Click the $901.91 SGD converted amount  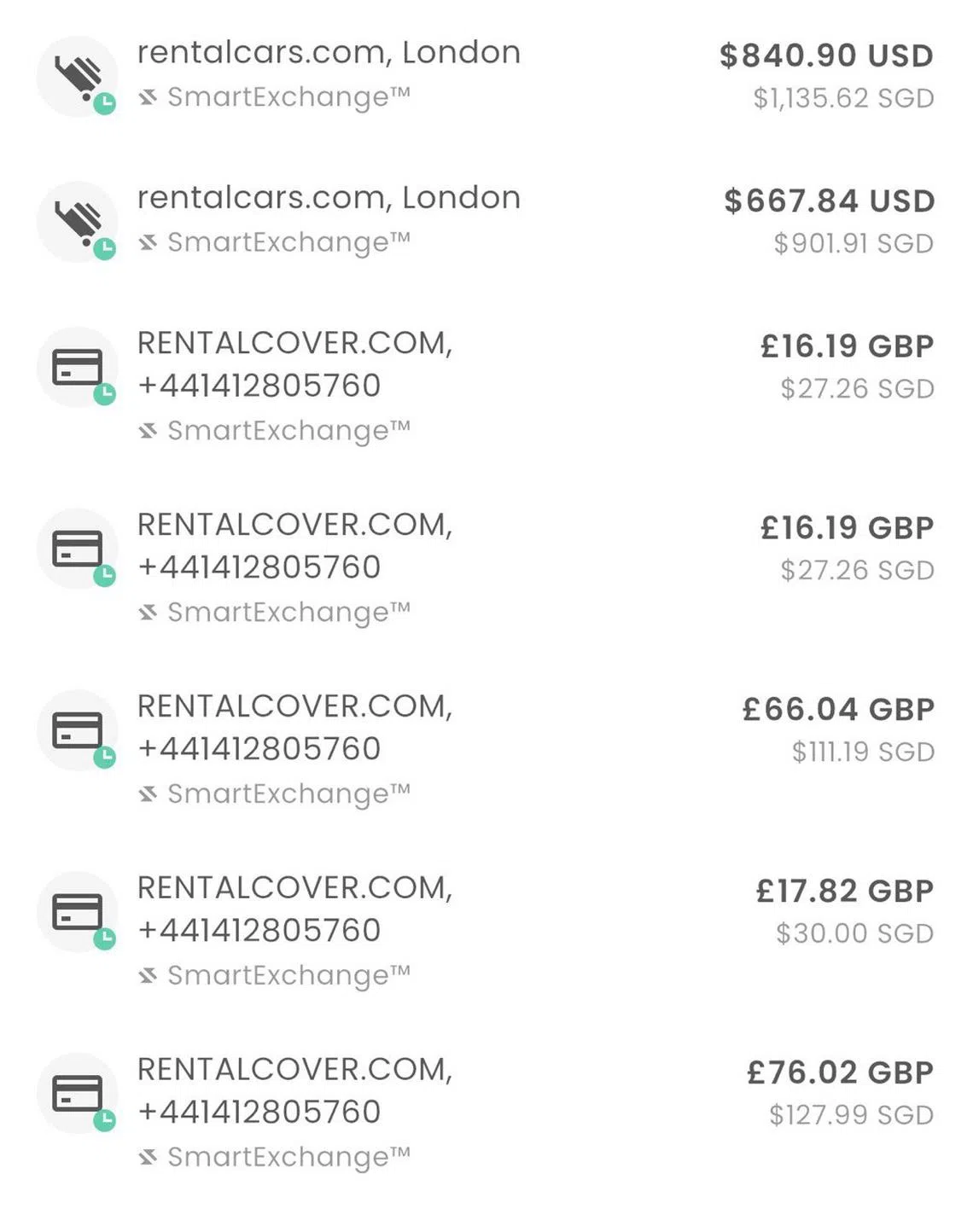point(853,243)
